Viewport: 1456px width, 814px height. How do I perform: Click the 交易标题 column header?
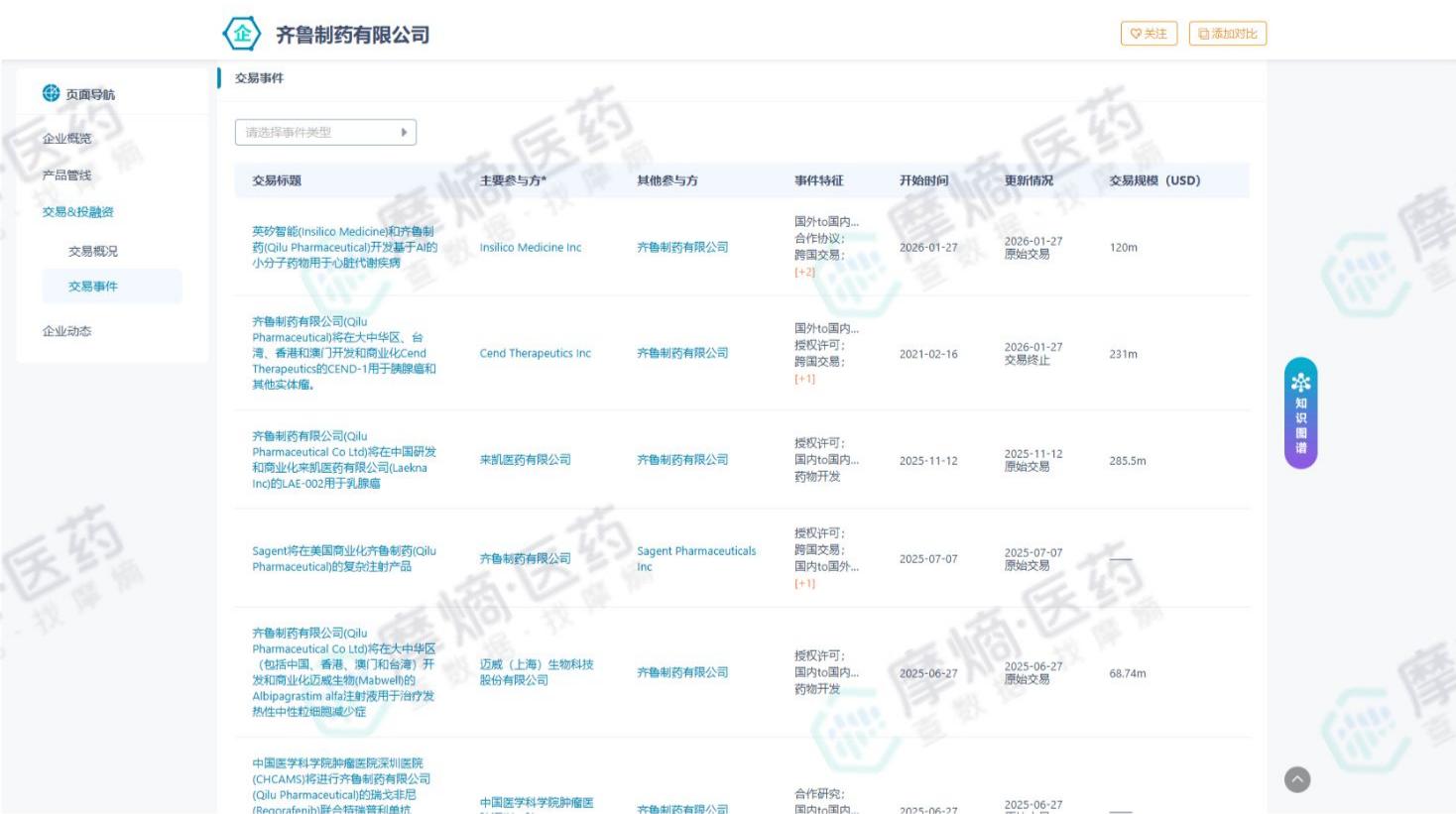click(277, 180)
